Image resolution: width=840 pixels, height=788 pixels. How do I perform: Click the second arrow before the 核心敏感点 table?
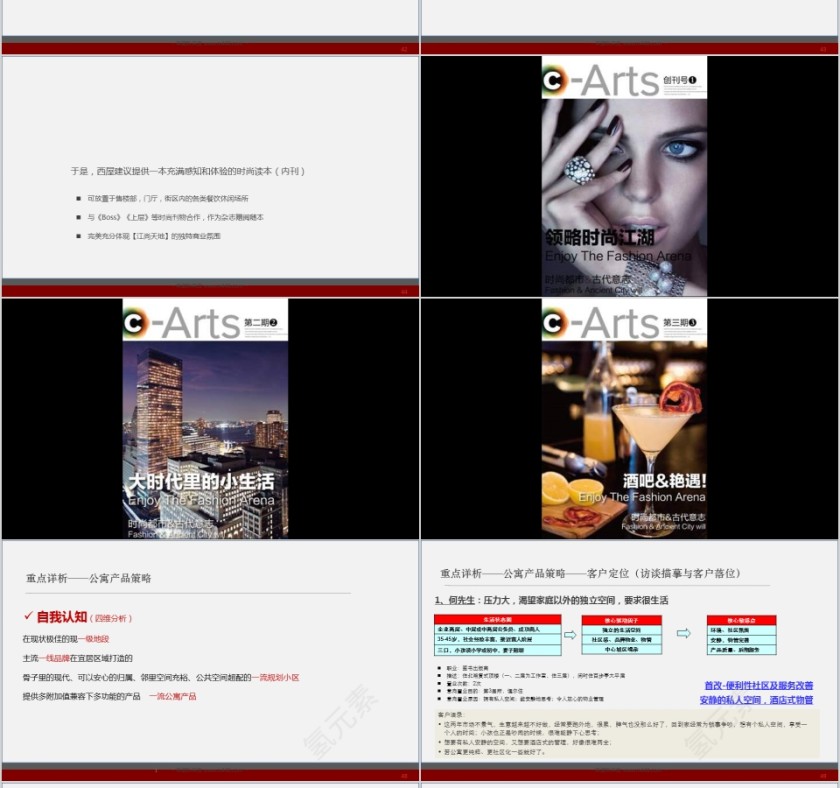(684, 634)
